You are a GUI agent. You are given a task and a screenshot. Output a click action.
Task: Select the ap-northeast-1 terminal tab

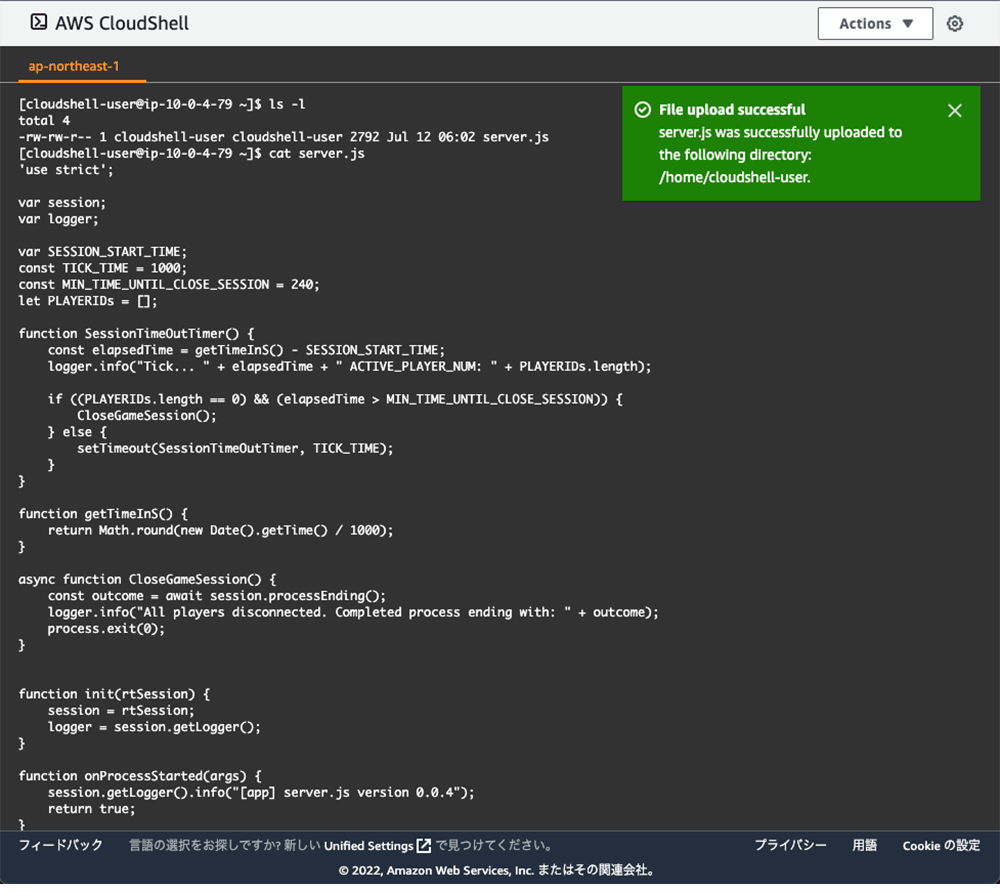click(74, 66)
